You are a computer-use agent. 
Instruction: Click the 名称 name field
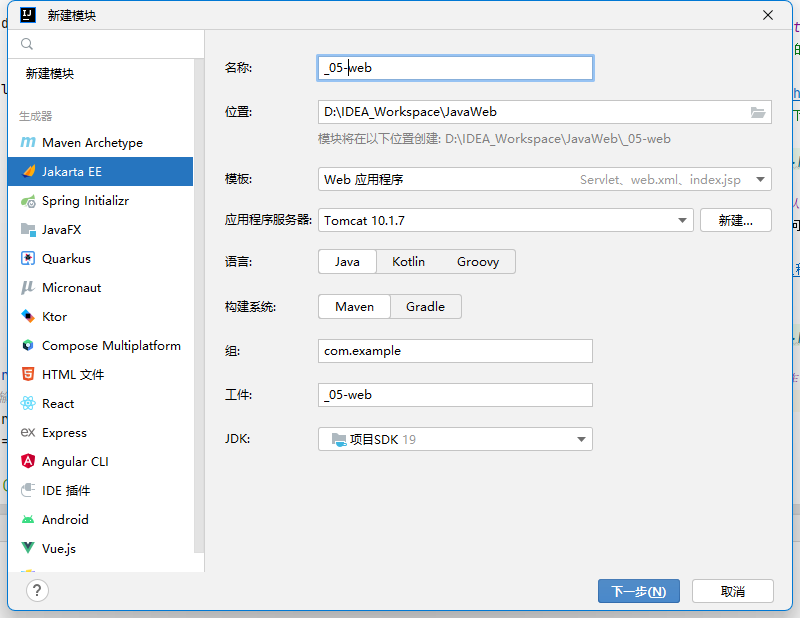pos(455,68)
